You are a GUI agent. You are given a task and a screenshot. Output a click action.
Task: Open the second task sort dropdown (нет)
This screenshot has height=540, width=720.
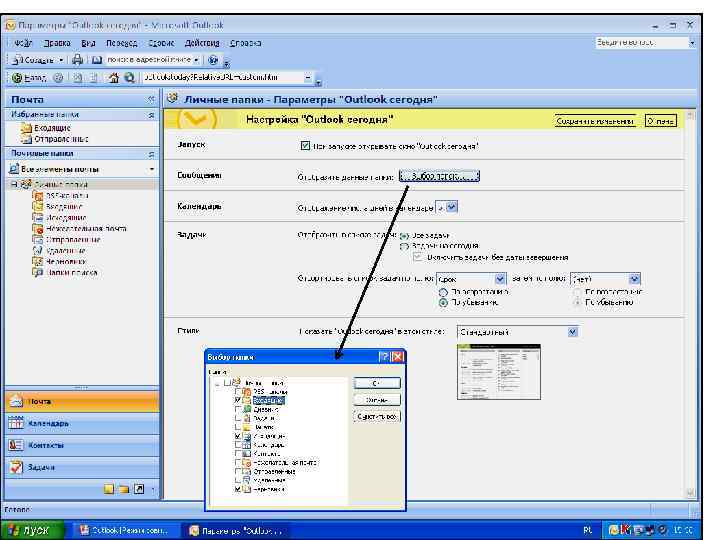[634, 279]
